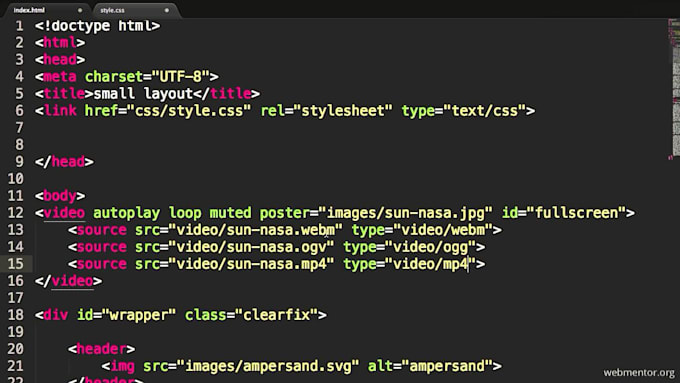Click the loop attribute
The width and height of the screenshot is (680, 383).
click(185, 213)
